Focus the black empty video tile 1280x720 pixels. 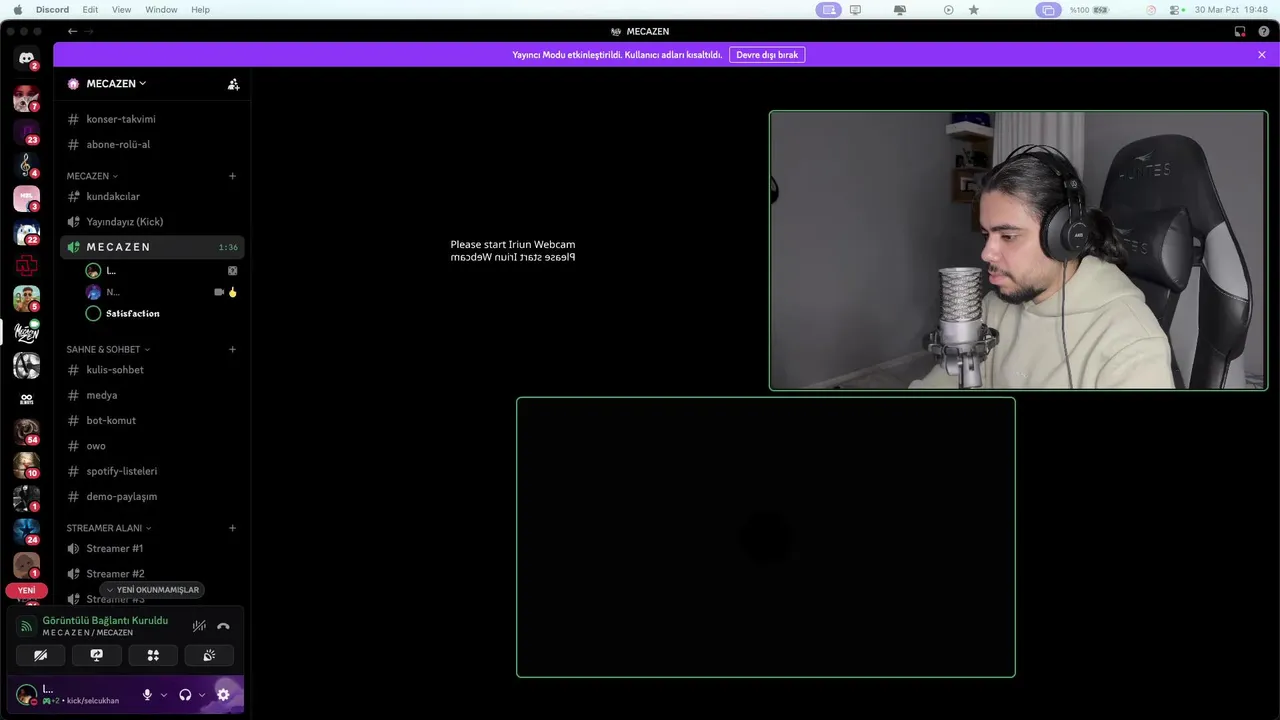pos(766,537)
